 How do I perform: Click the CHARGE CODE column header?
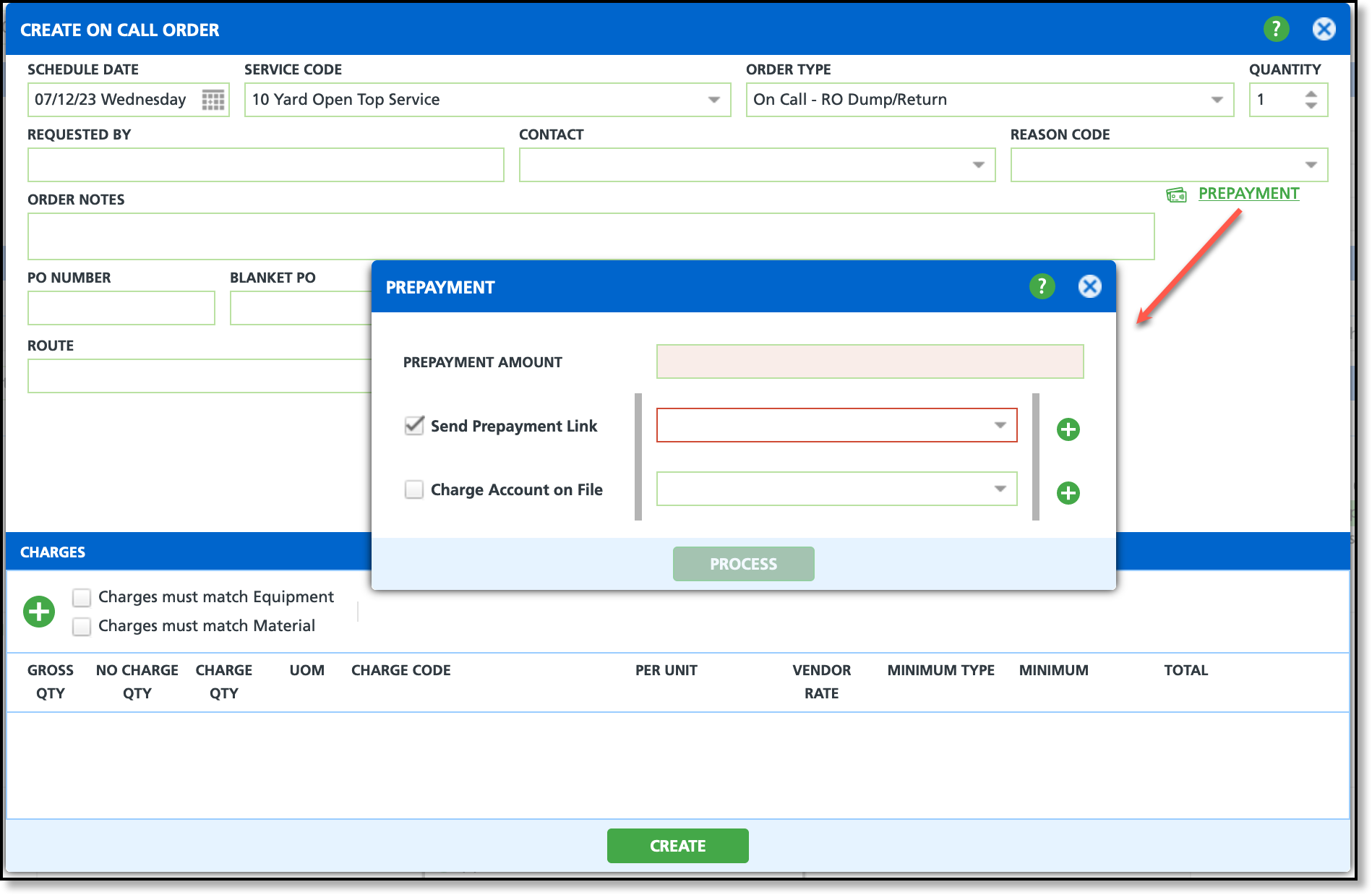click(x=400, y=670)
